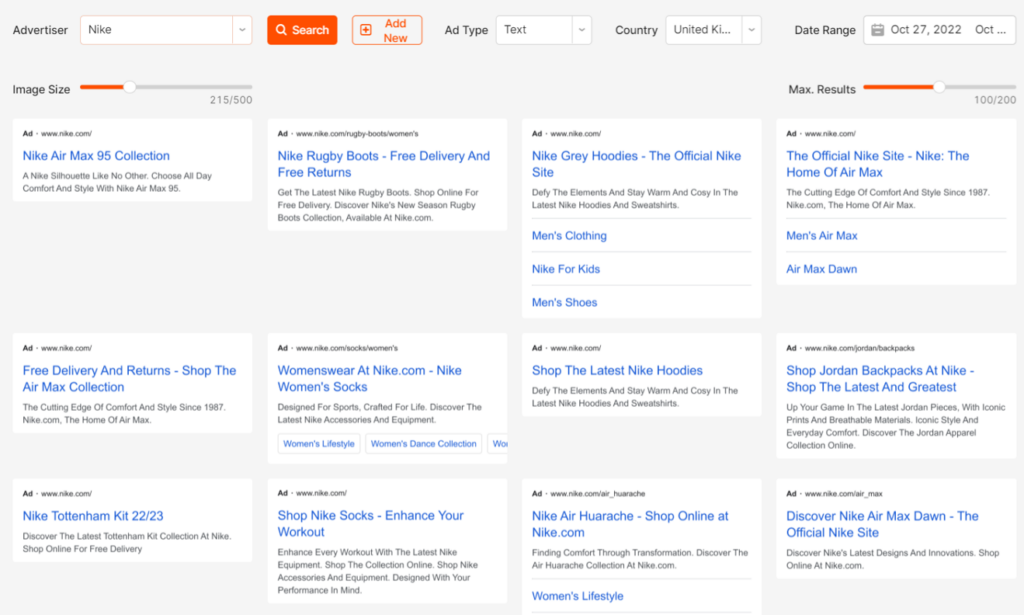Screen dimensions: 1024x615
Task: Adjust the Image Size slider handle
Action: coord(129,87)
